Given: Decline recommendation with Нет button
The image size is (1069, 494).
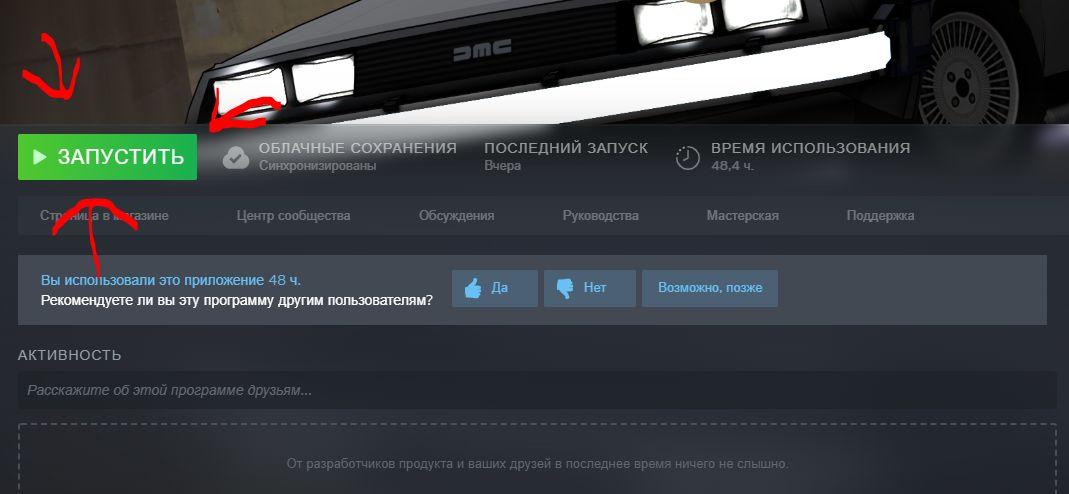Looking at the screenshot, I should [590, 288].
